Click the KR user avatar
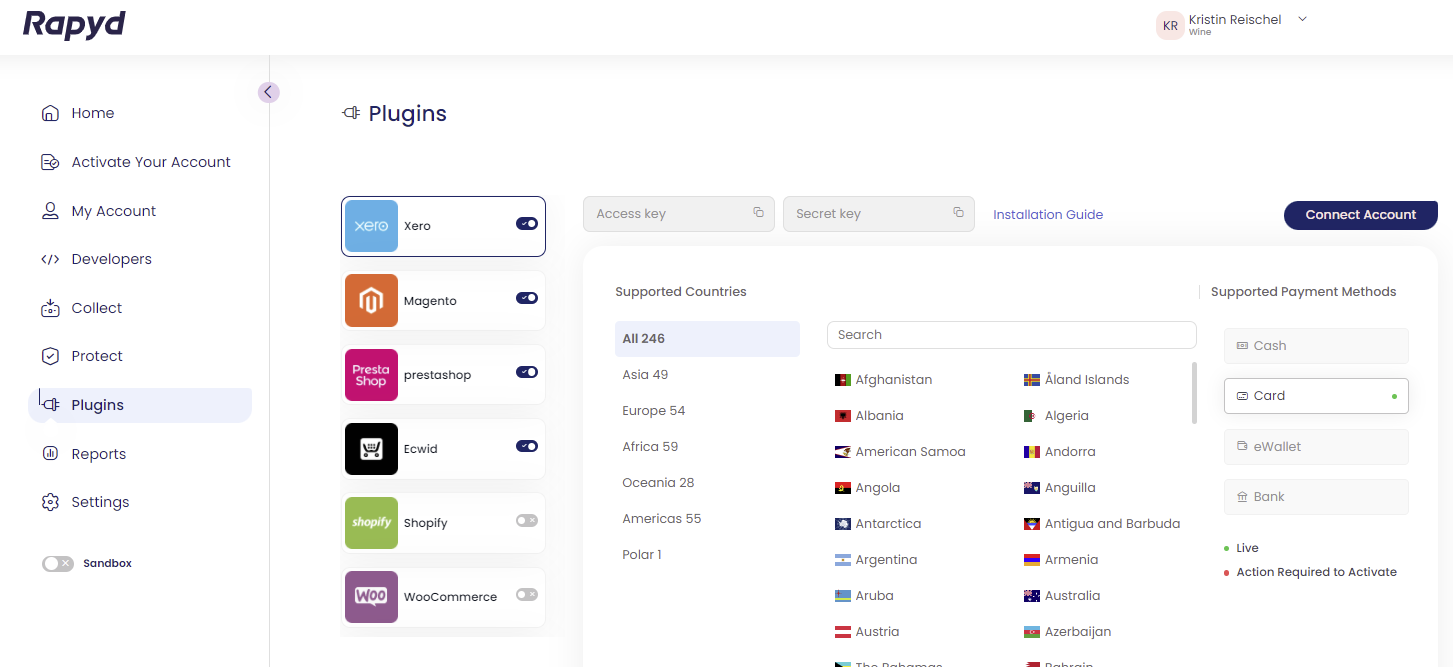Viewport: 1453px width, 667px height. tap(1170, 26)
